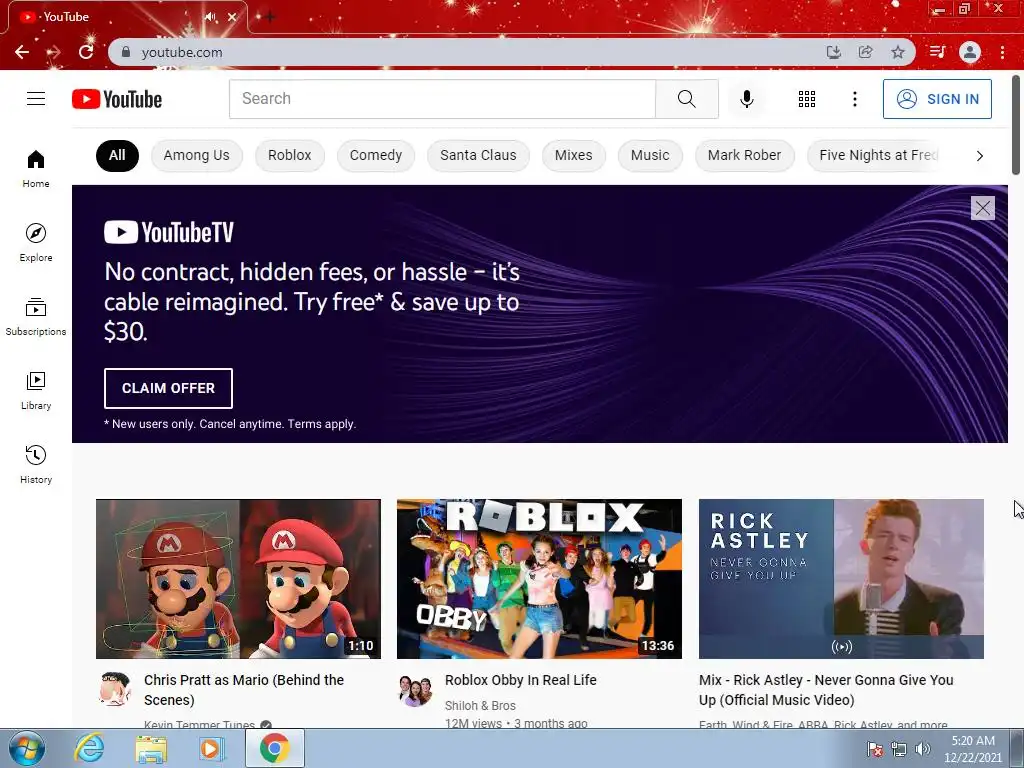Screen dimensions: 1024x768
Task: Open YouTube settings three-dot menu
Action: pyautogui.click(x=854, y=99)
